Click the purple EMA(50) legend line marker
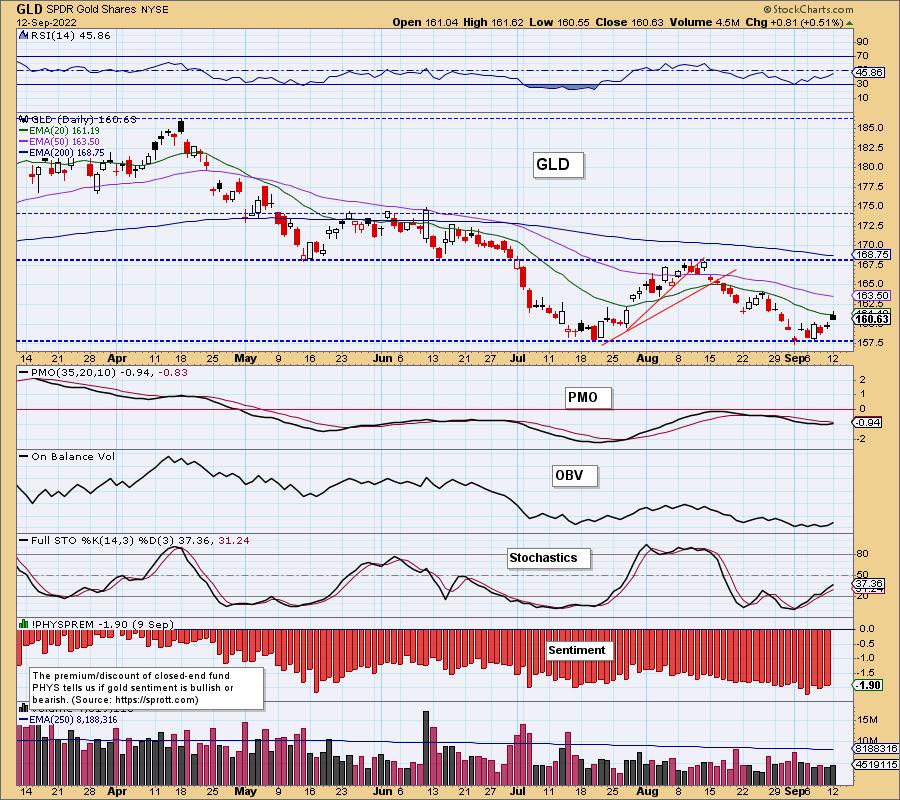 point(24,142)
